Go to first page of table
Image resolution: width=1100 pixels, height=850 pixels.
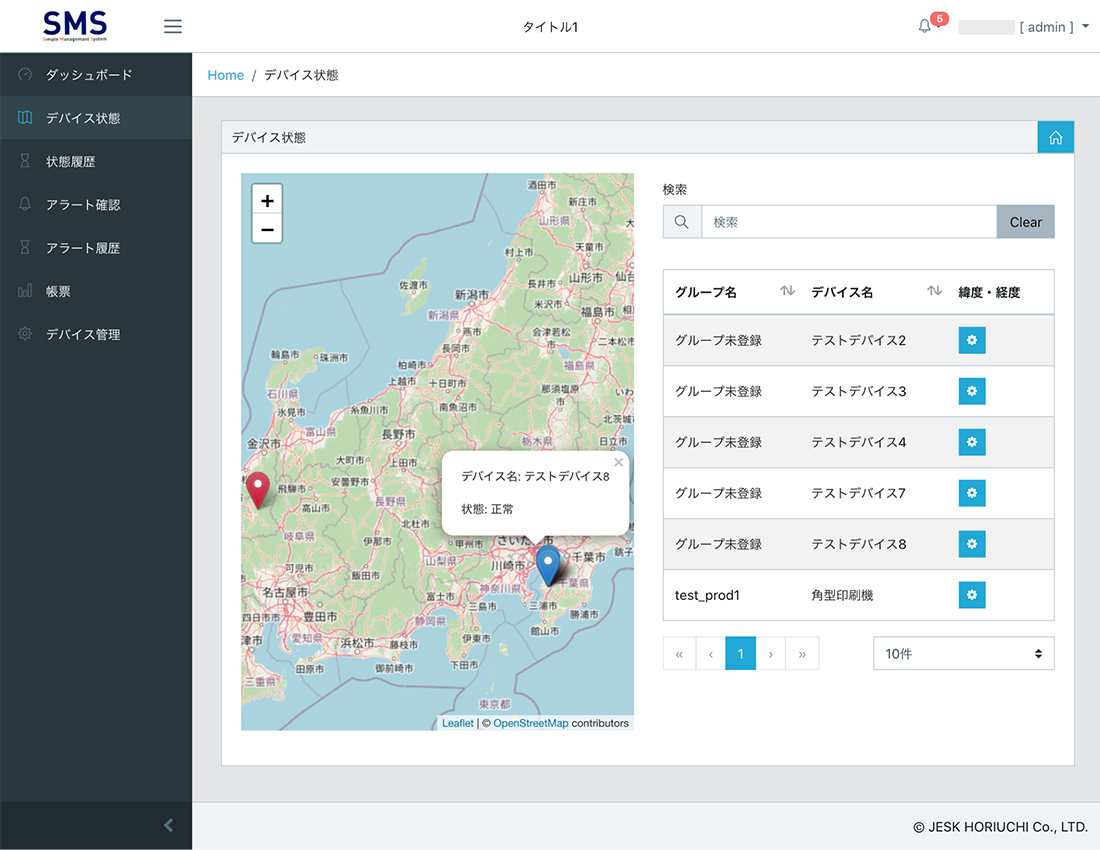tap(679, 654)
